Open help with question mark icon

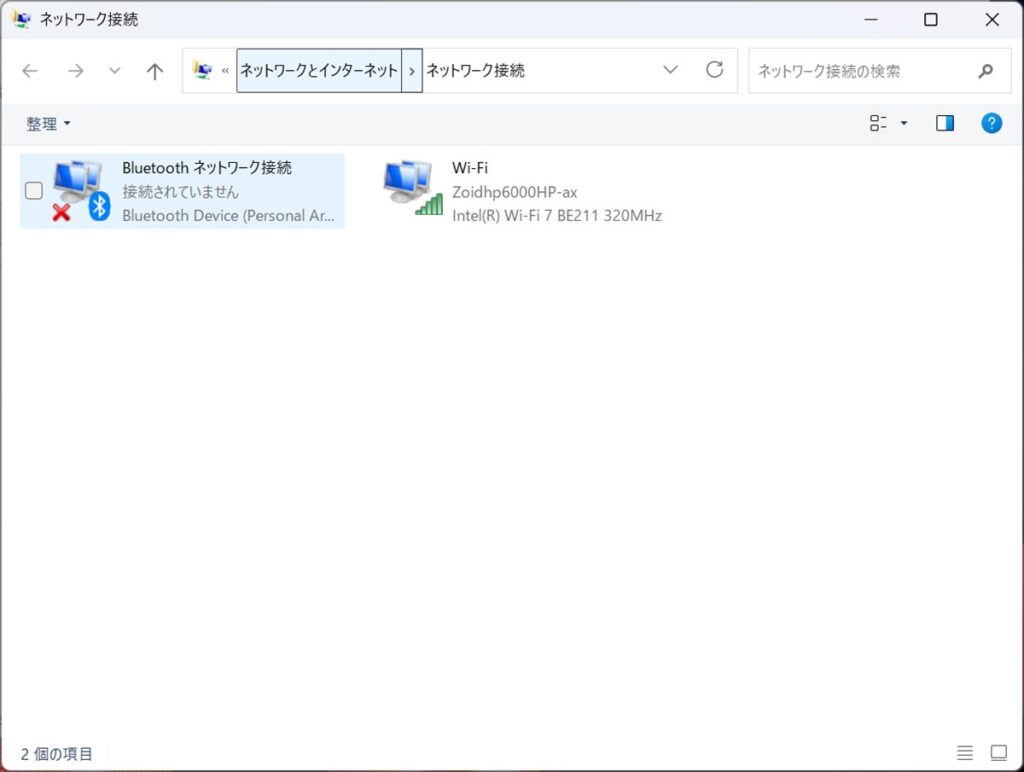[x=991, y=123]
